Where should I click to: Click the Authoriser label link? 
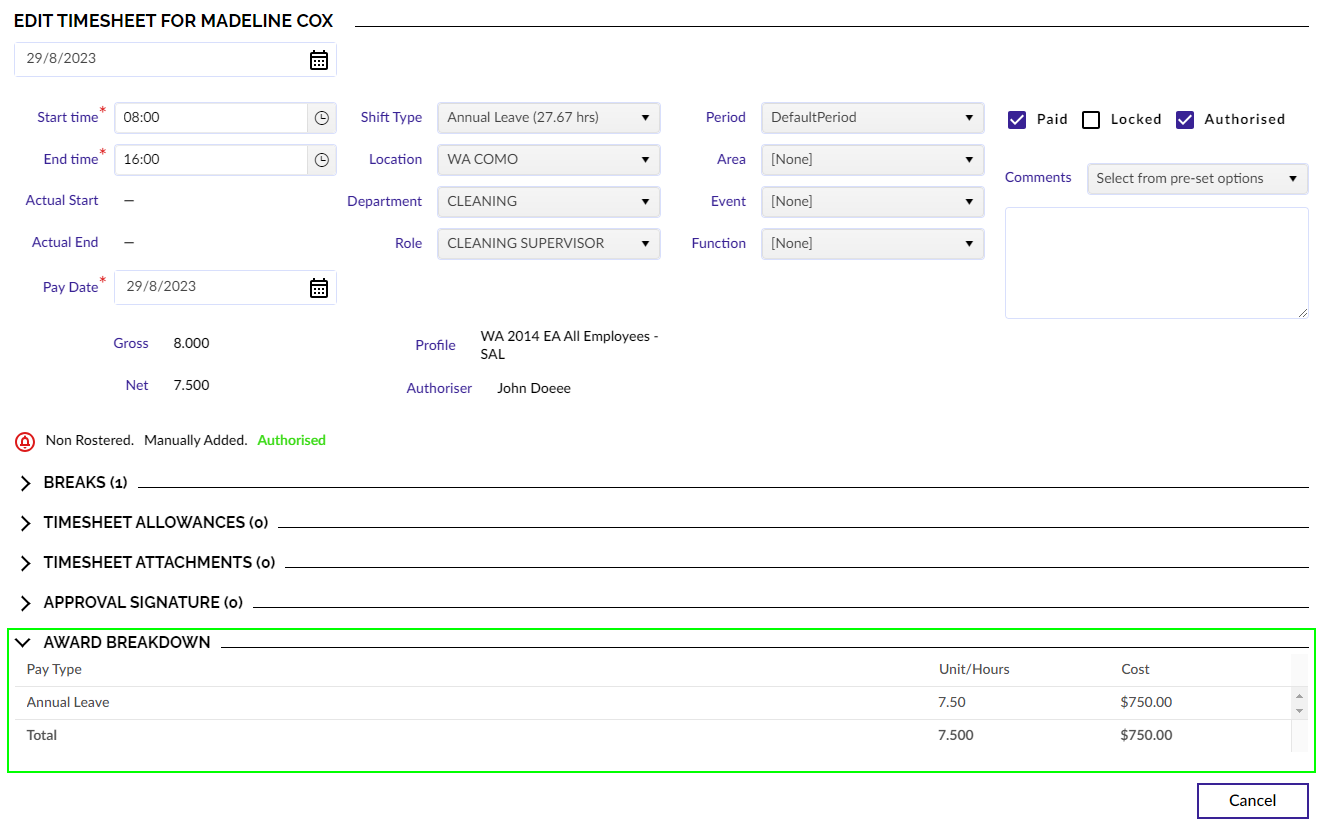click(x=439, y=388)
